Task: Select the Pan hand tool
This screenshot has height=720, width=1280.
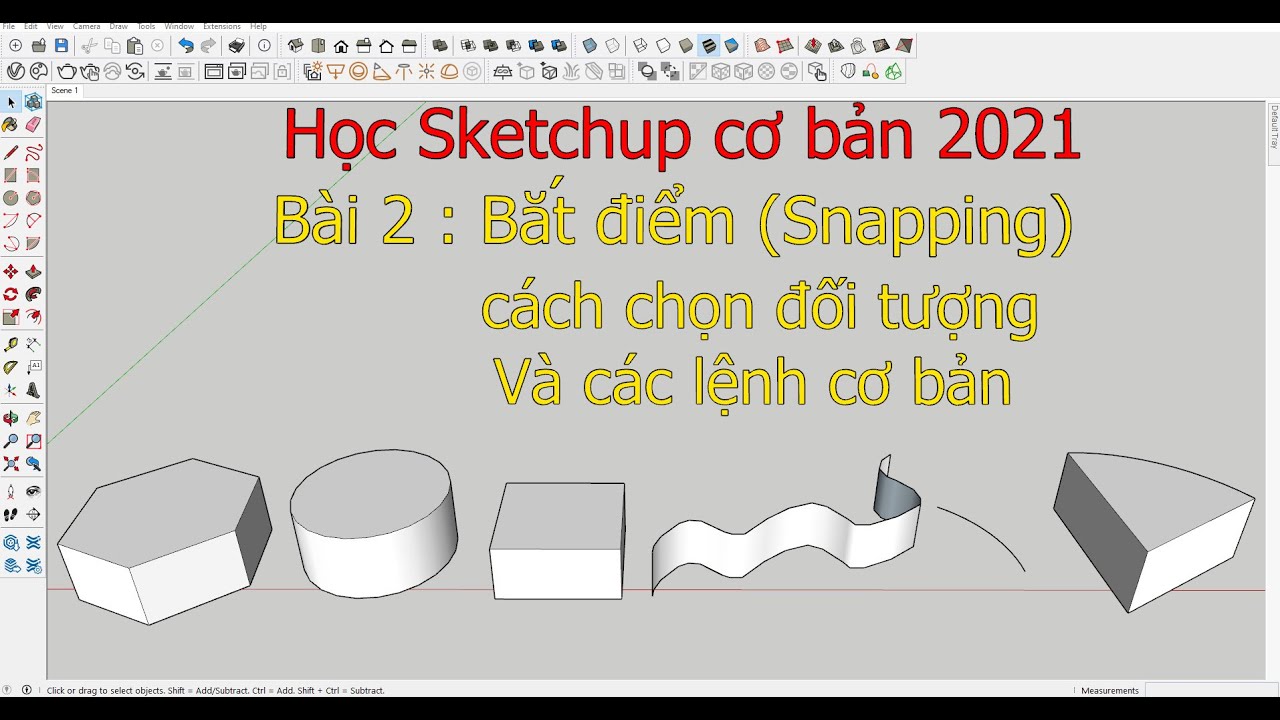Action: coord(33,418)
